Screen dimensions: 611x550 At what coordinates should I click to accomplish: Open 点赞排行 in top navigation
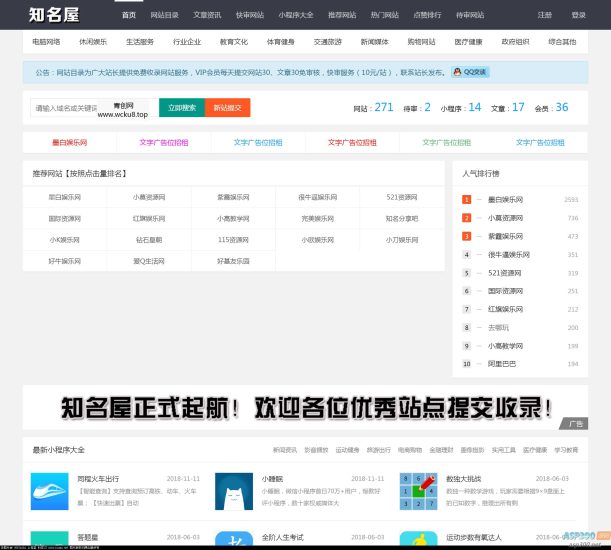coord(427,15)
